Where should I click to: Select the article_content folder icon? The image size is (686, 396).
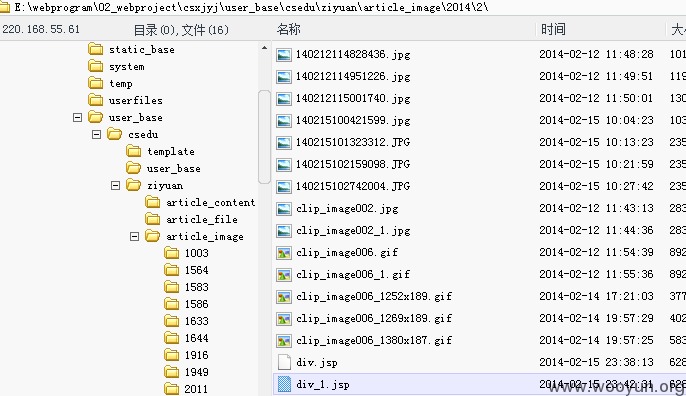click(x=153, y=202)
